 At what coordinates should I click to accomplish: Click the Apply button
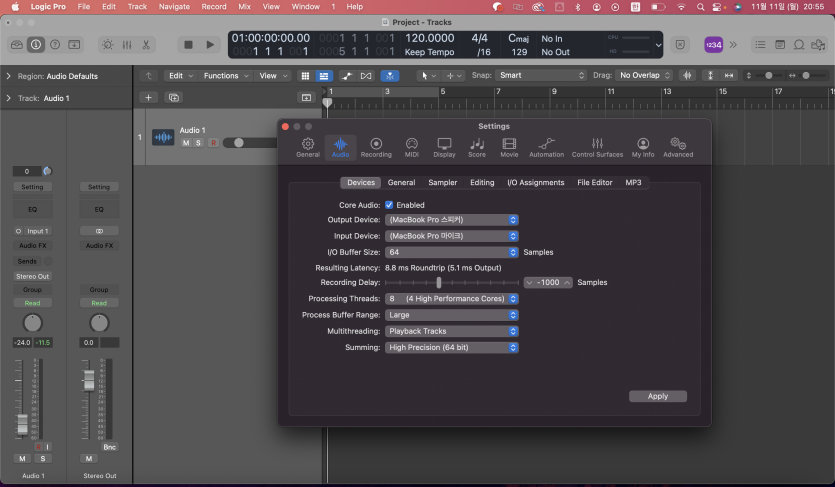coord(657,397)
